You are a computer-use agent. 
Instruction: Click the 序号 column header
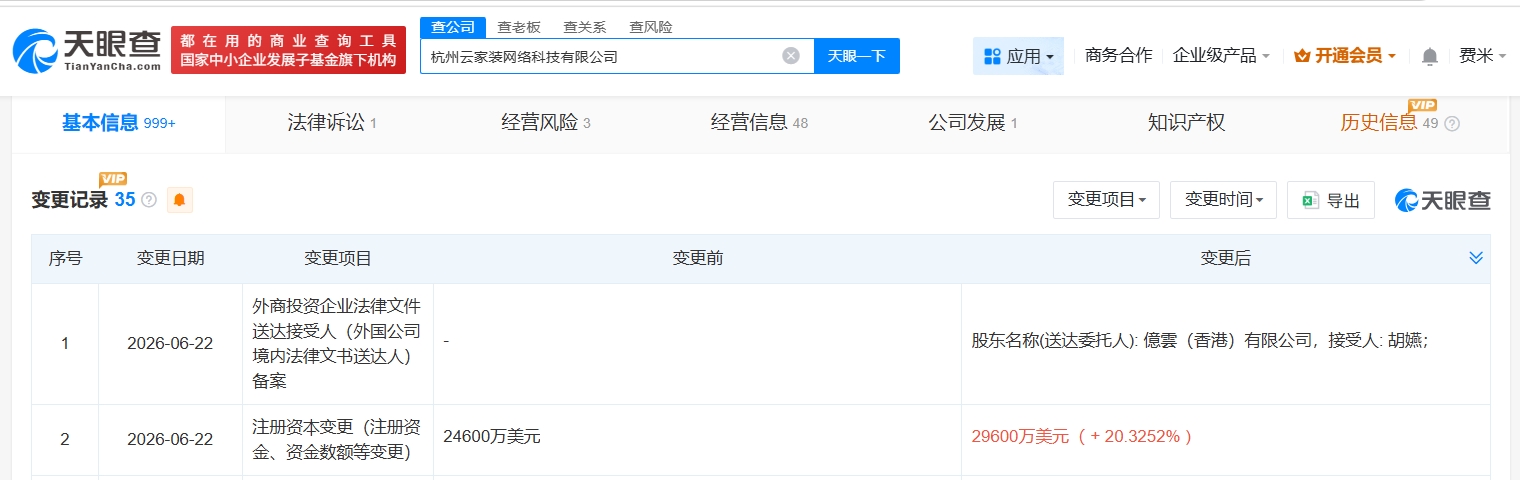65,259
